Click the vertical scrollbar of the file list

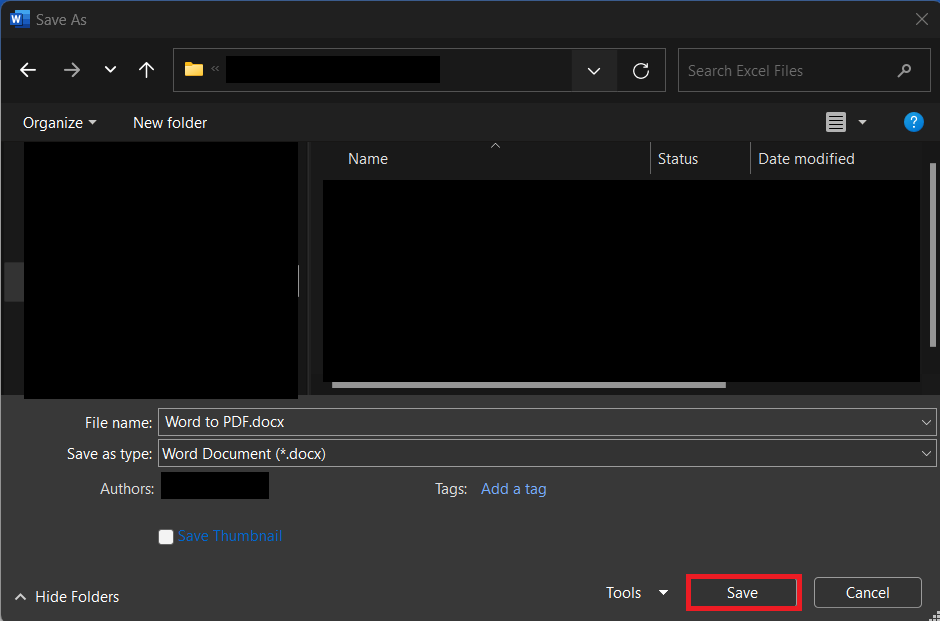point(933,255)
